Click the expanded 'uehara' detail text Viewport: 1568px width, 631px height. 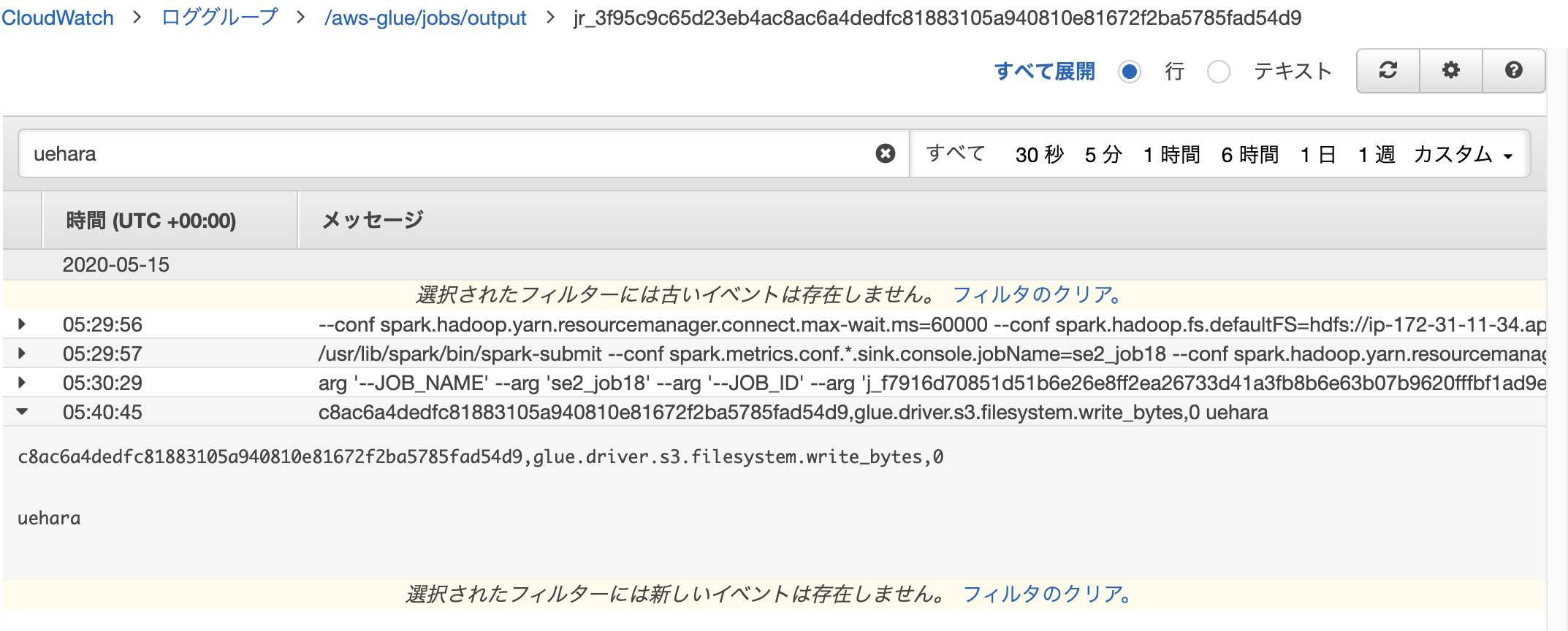pyautogui.click(x=49, y=519)
